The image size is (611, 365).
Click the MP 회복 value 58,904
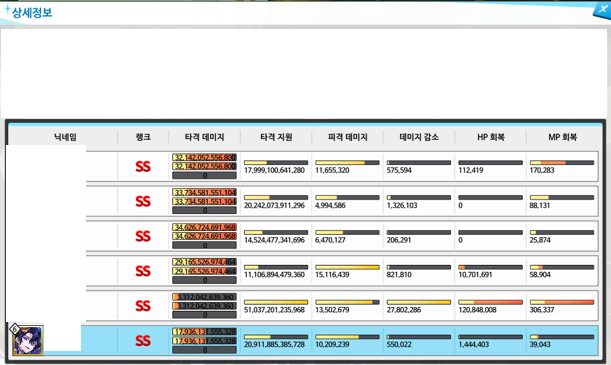[x=540, y=275]
